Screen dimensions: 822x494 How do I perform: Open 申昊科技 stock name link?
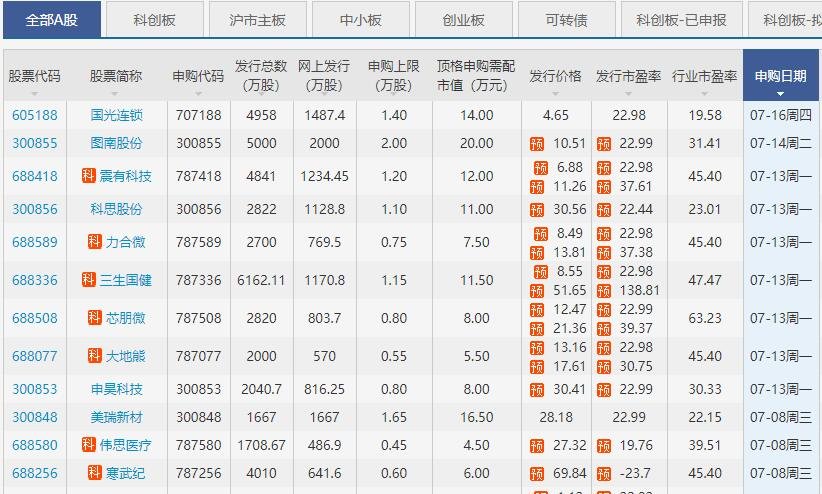[x=116, y=389]
